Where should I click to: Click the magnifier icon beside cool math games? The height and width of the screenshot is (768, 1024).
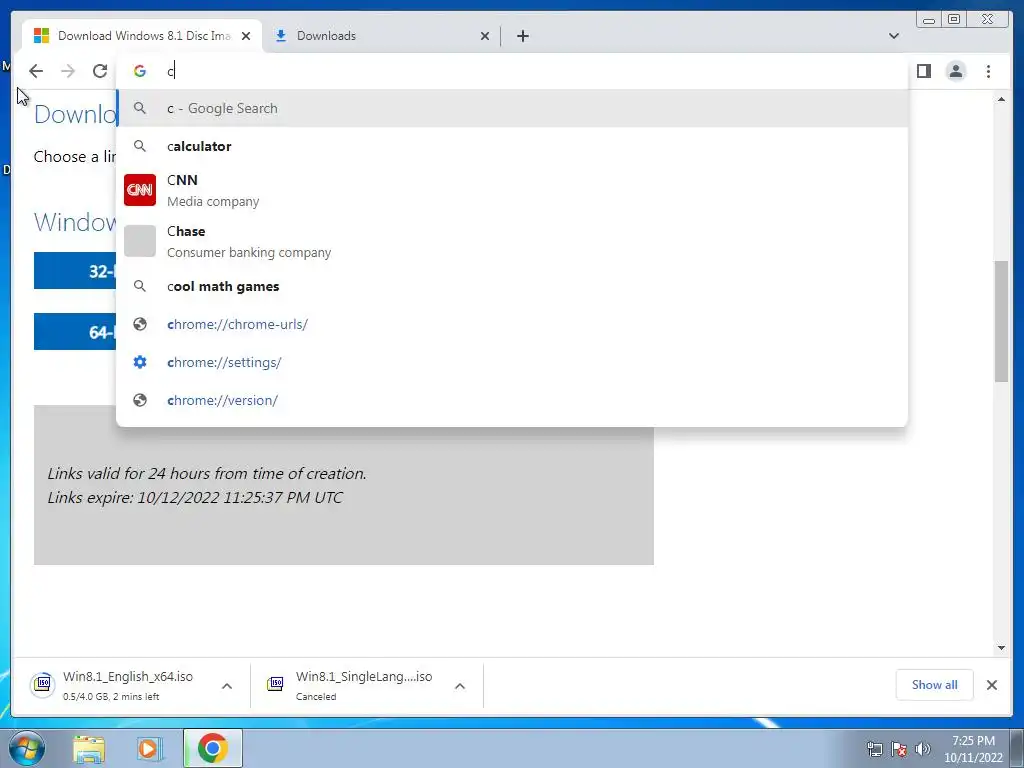tap(140, 286)
